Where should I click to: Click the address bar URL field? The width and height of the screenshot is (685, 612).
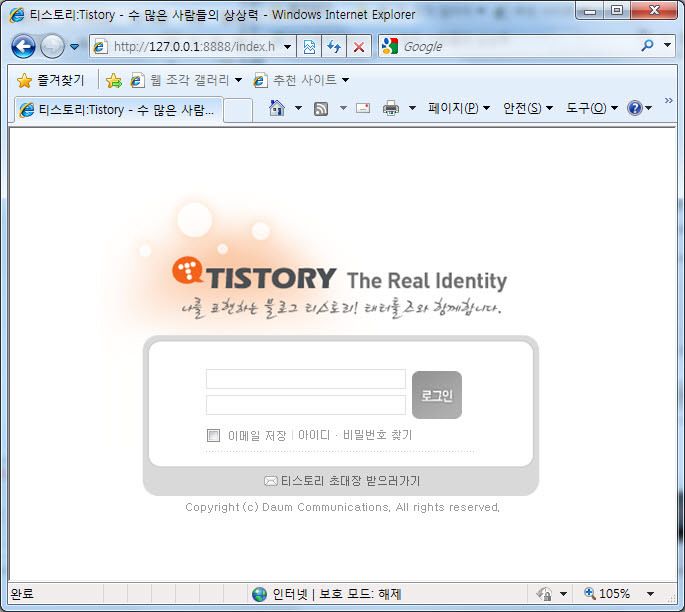tap(194, 46)
